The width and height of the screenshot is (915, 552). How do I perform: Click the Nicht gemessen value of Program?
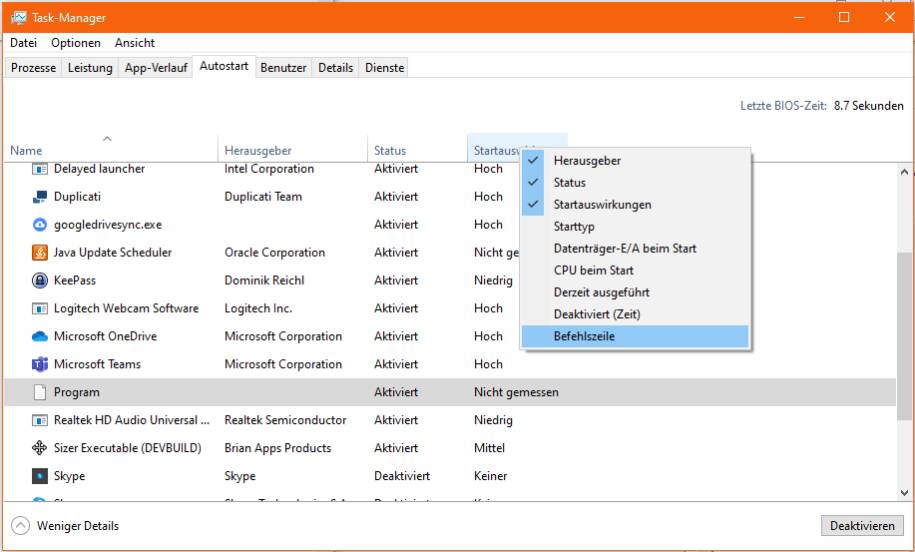(x=516, y=393)
